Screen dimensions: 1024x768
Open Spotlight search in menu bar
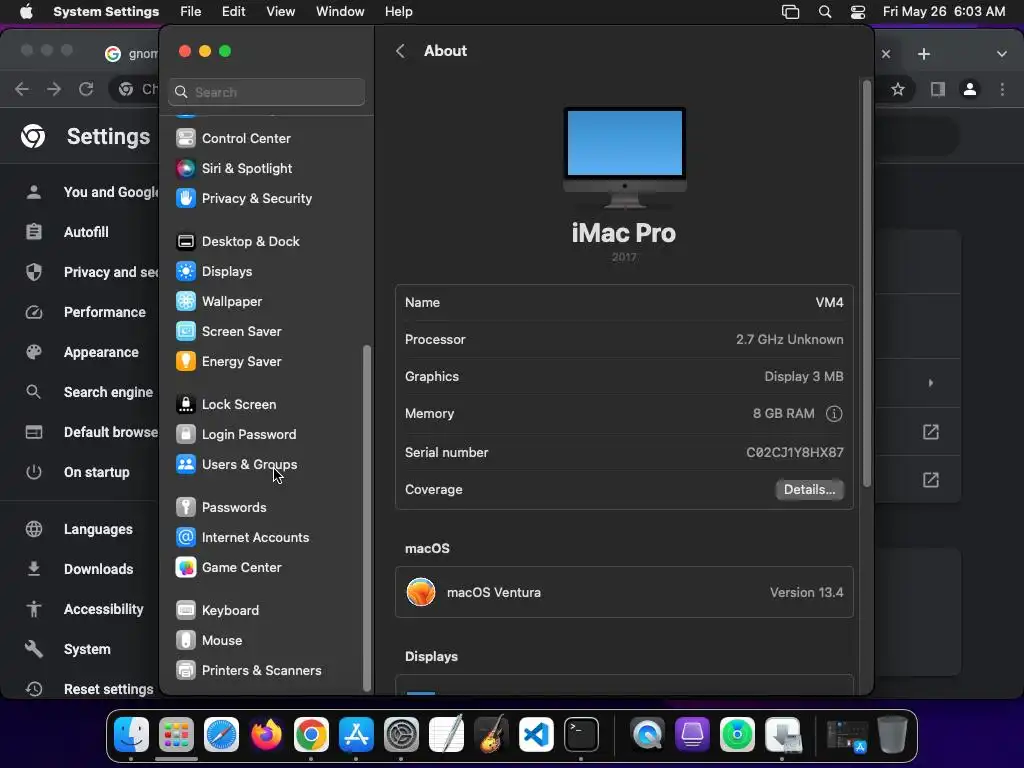coord(825,12)
